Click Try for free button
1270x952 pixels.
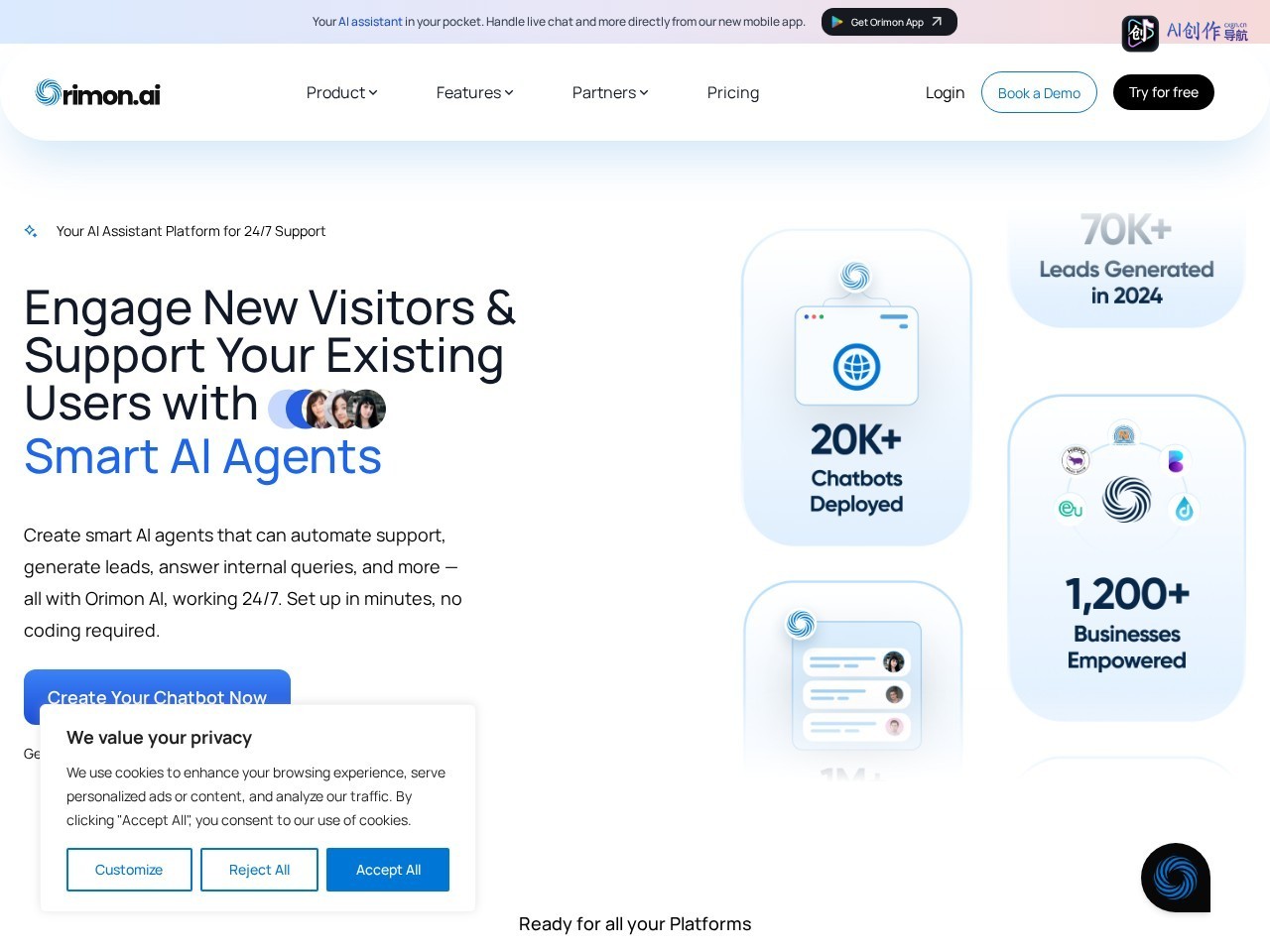click(1164, 92)
